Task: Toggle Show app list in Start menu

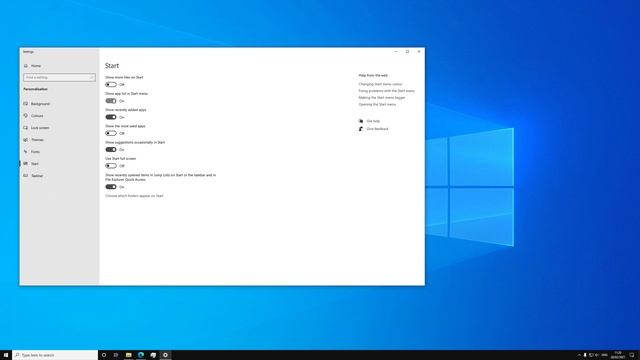Action: tap(111, 101)
